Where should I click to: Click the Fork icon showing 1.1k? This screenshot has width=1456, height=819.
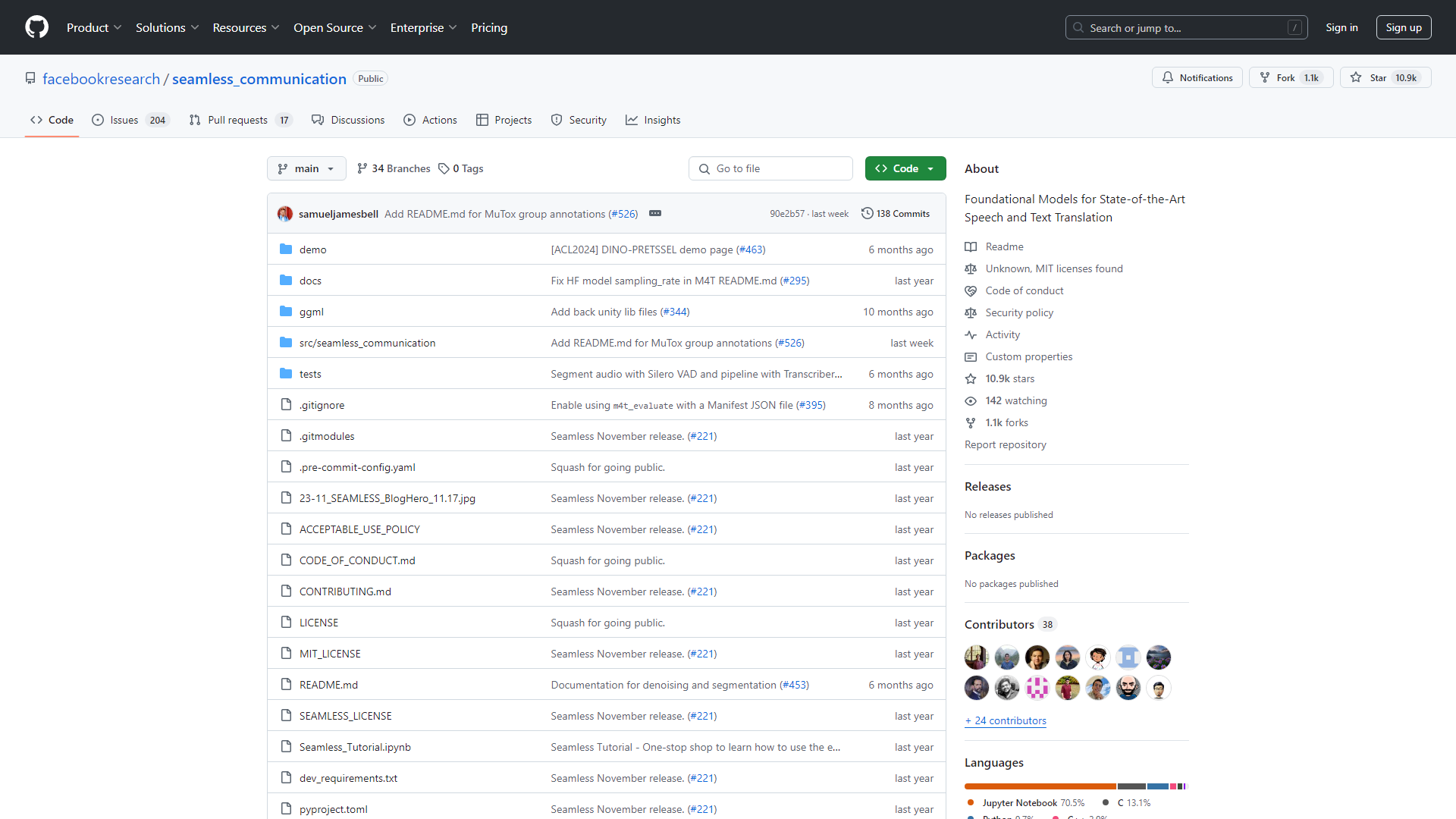1290,78
